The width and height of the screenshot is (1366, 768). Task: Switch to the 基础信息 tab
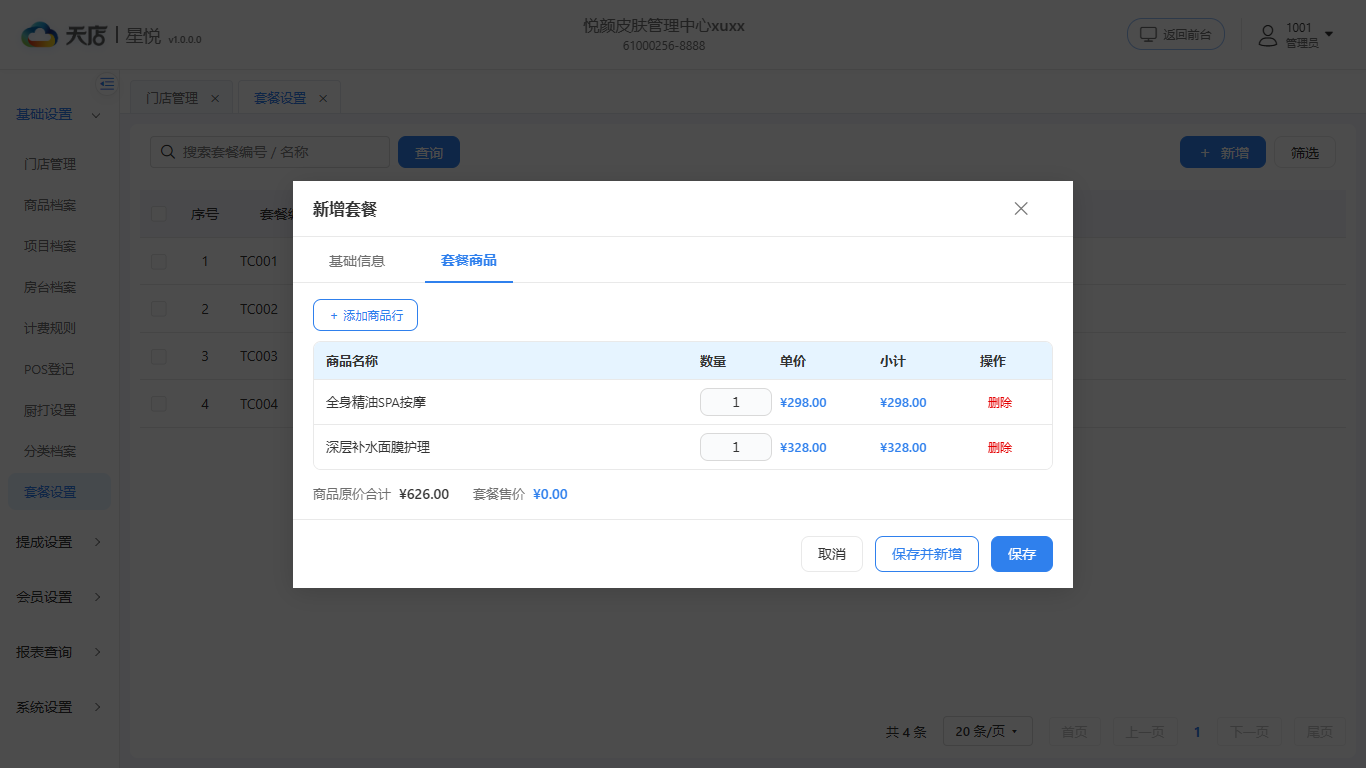tap(357, 261)
